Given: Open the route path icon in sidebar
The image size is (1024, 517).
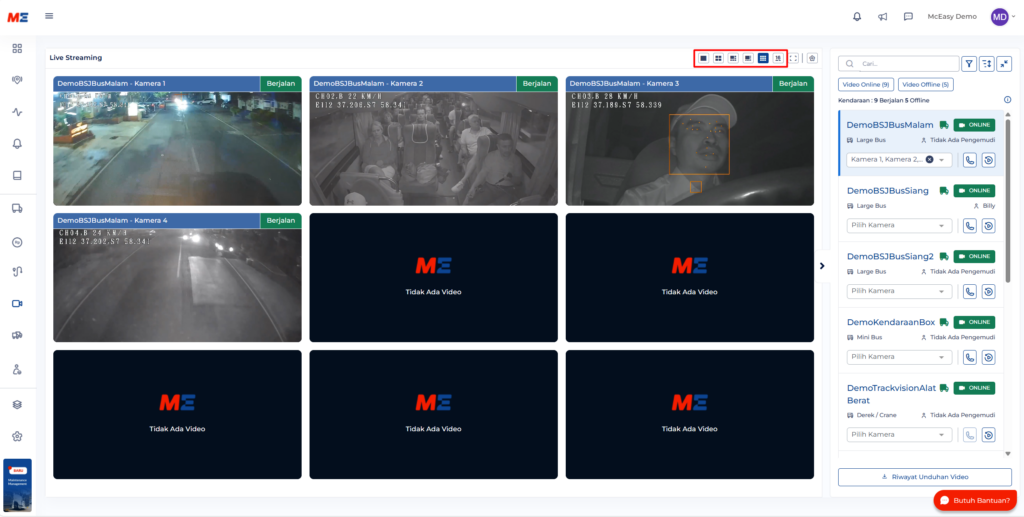Looking at the screenshot, I should coord(18,272).
